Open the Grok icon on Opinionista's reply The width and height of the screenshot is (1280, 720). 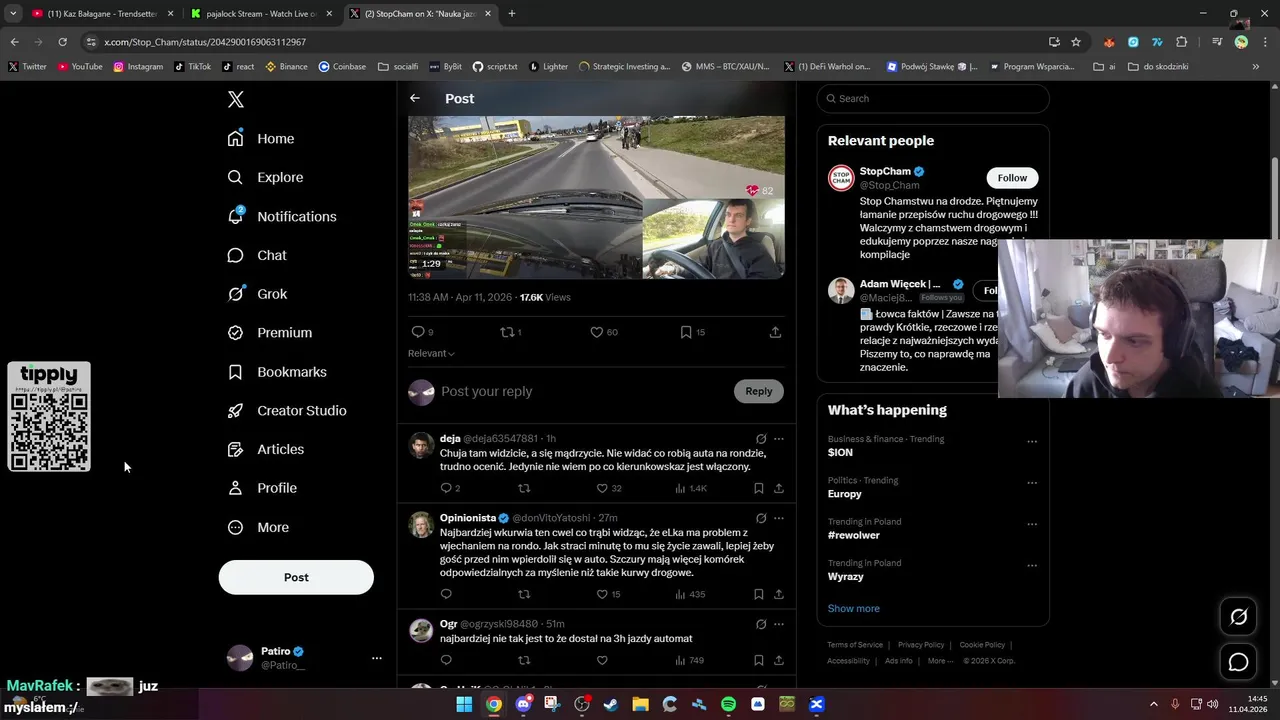[x=761, y=518]
